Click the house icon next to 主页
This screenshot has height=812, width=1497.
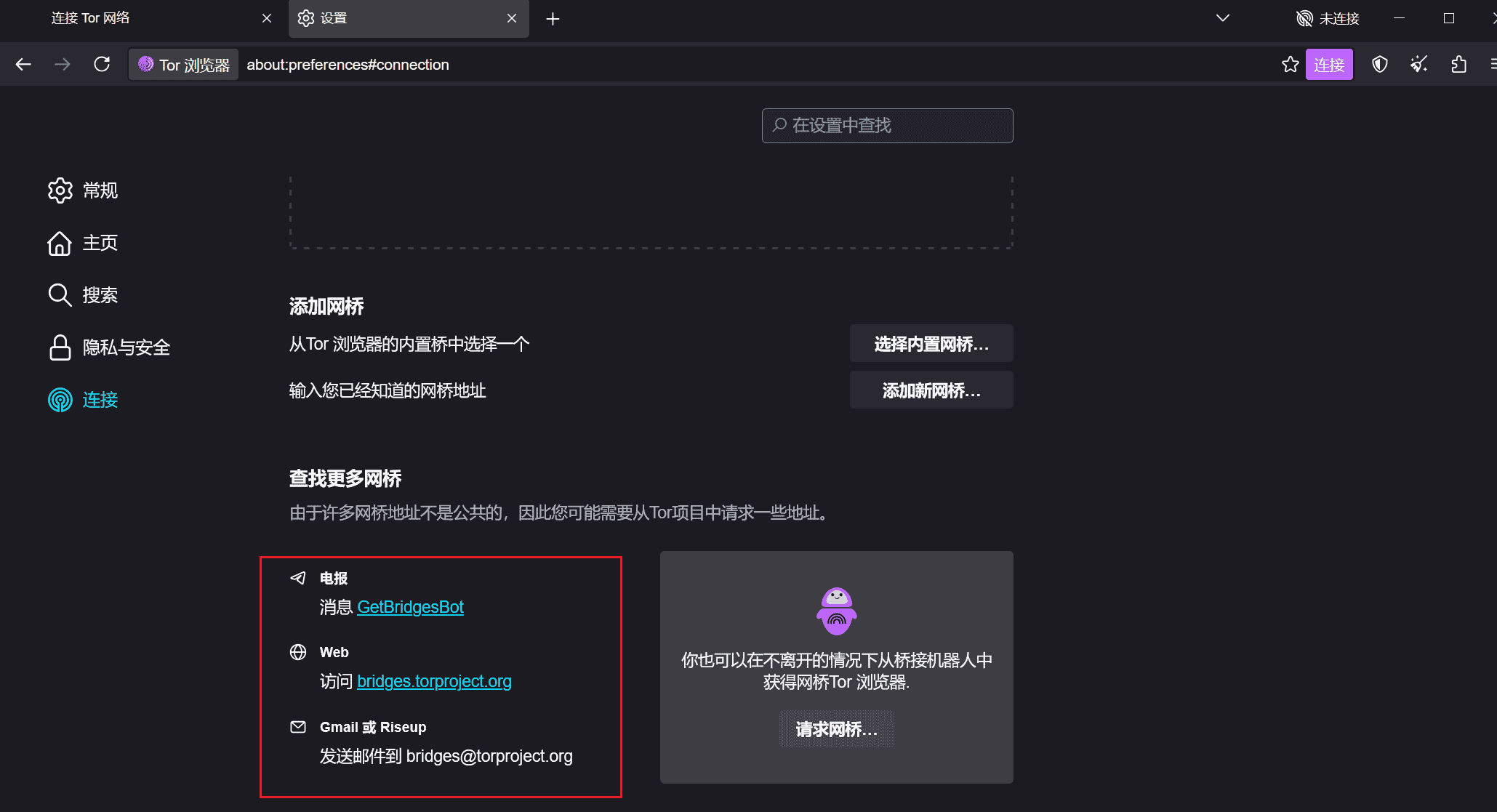pos(60,243)
